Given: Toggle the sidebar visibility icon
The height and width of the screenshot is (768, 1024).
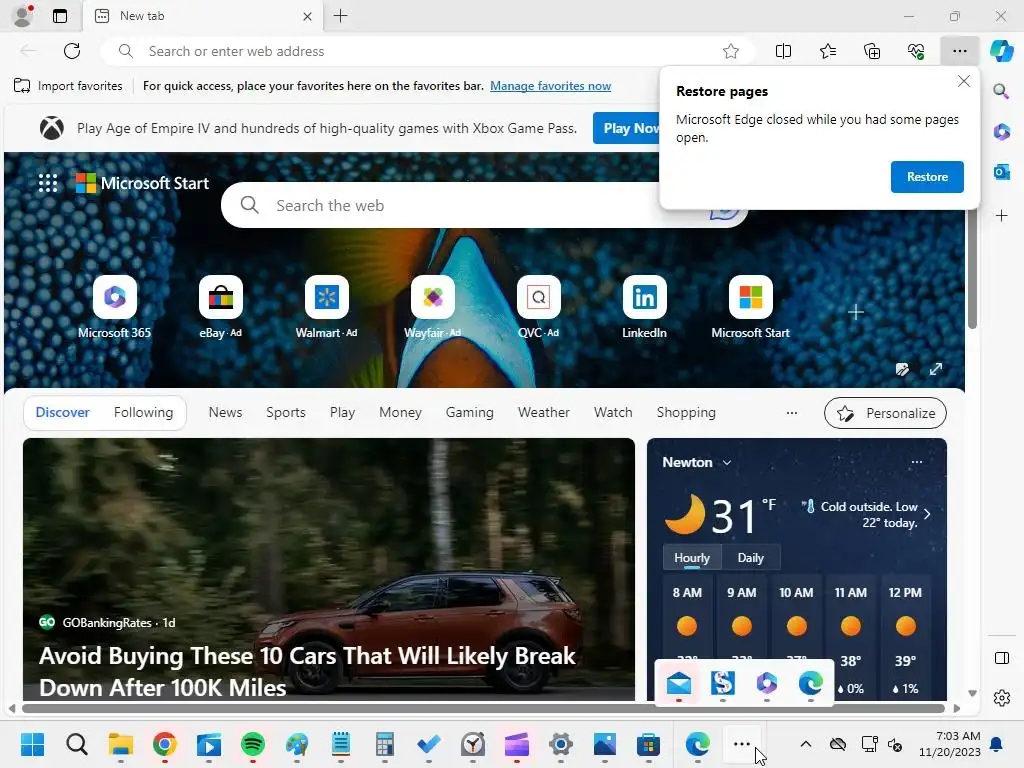Looking at the screenshot, I should (1001, 658).
